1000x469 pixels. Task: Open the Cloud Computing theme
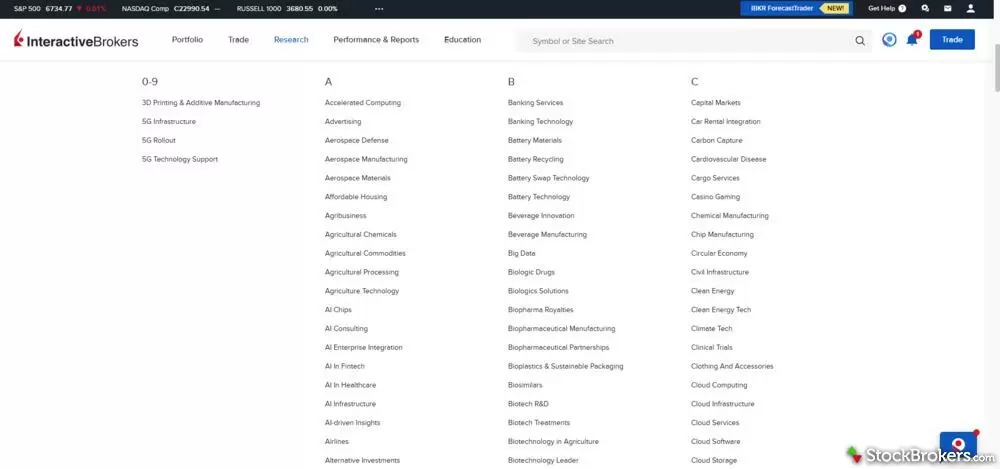point(719,385)
